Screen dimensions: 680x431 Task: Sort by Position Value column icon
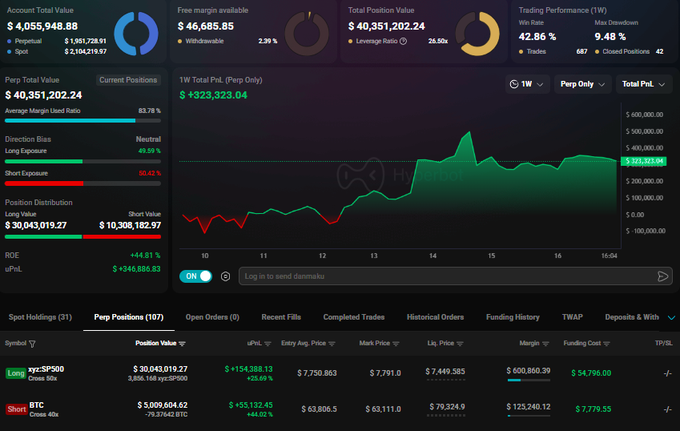[182, 343]
